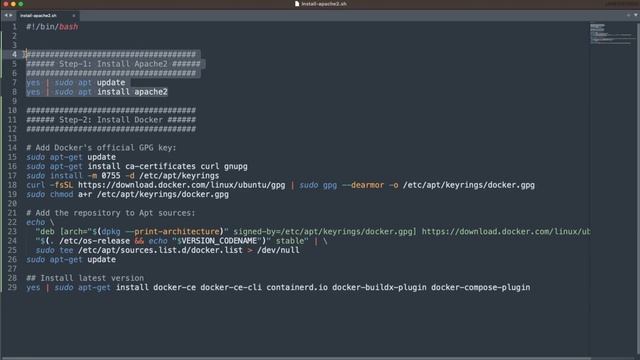Click '--dearmor' on line 18
Screen dimensions: 640x360
click(363, 185)
